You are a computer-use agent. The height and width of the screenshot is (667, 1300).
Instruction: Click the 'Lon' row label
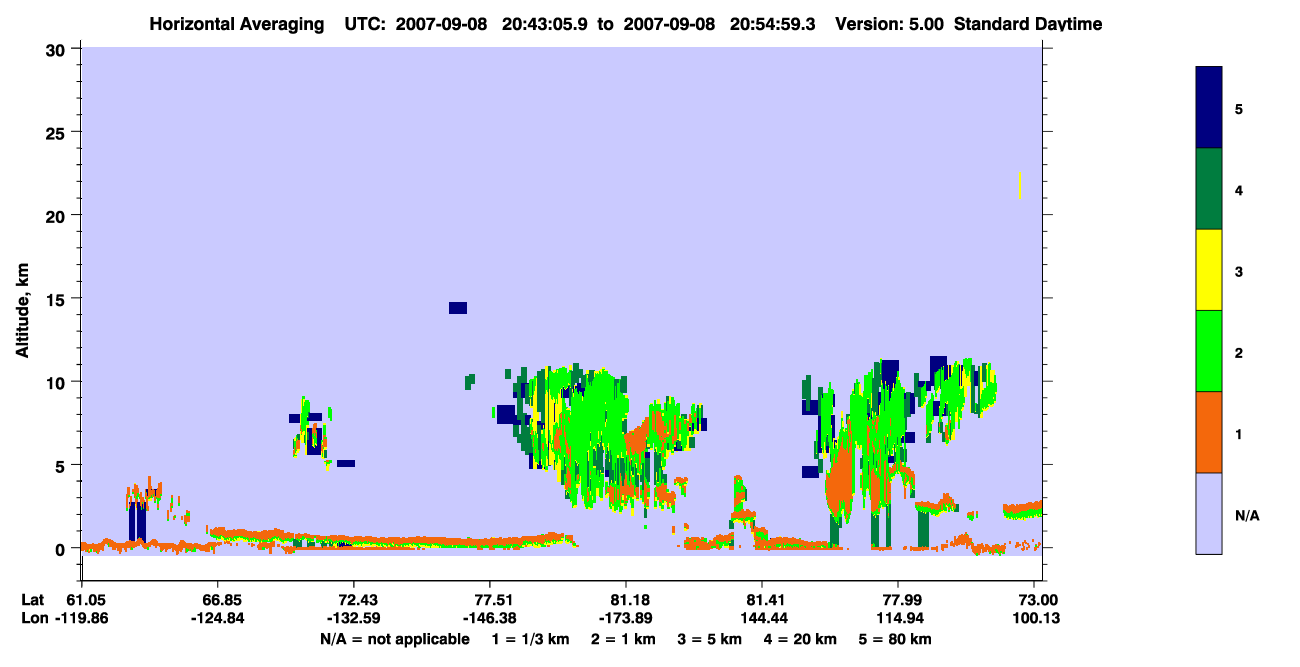pos(33,617)
